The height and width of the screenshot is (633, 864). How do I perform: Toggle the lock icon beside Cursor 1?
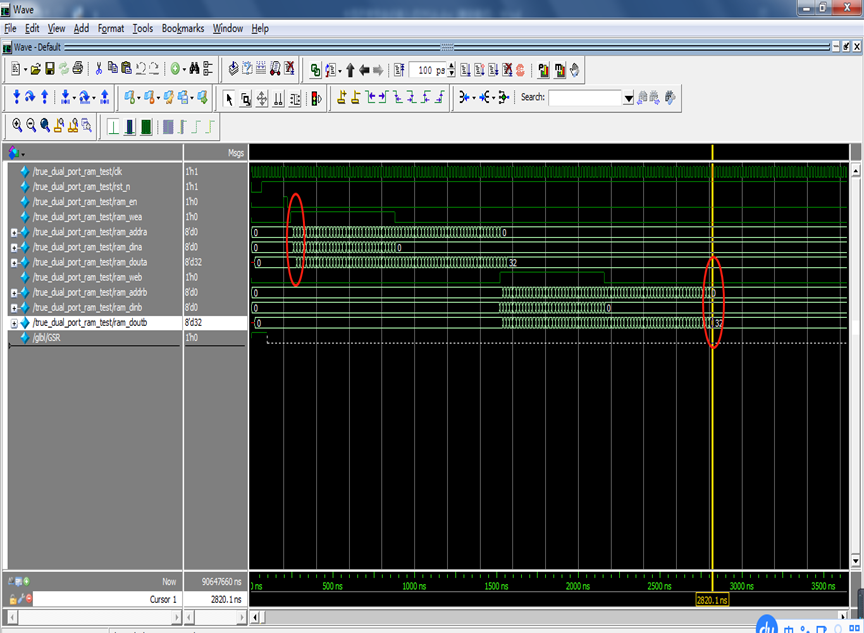point(13,599)
